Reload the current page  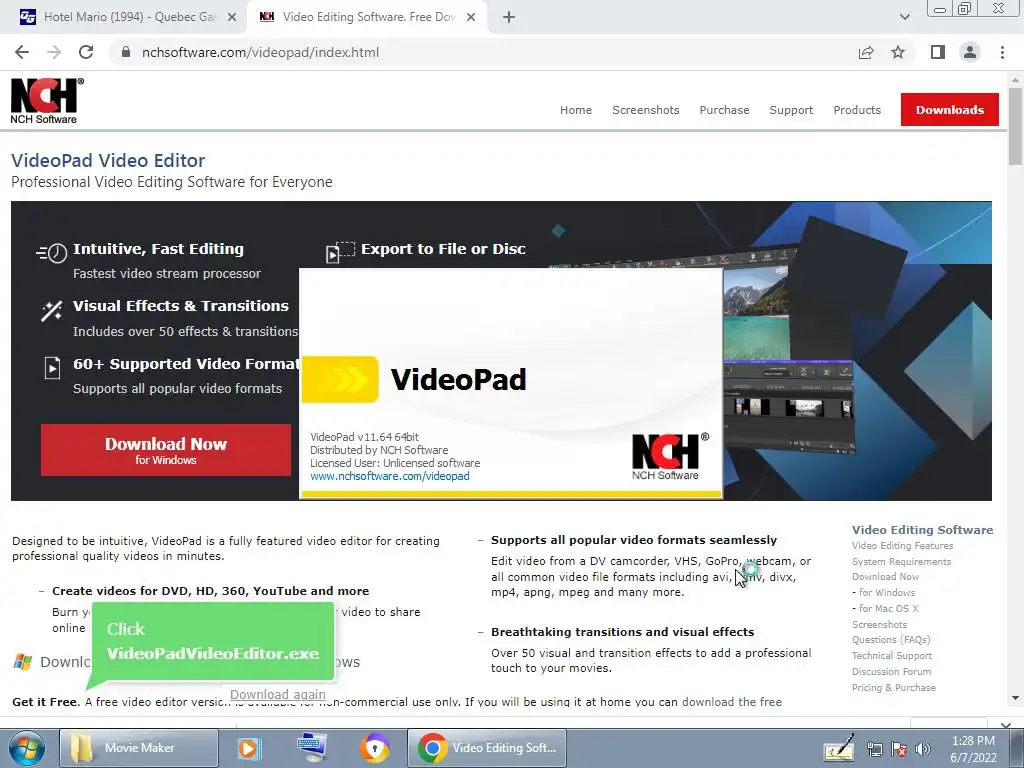86,52
